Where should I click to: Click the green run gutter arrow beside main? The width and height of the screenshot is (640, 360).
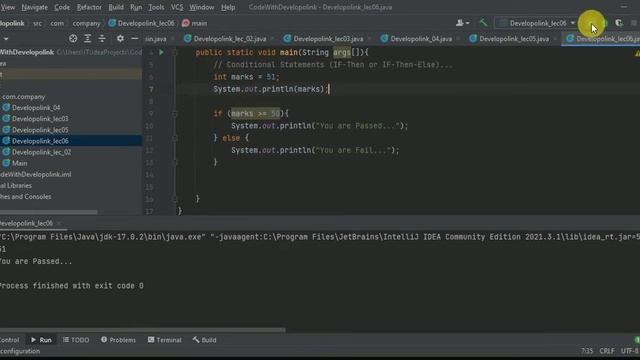[161, 52]
